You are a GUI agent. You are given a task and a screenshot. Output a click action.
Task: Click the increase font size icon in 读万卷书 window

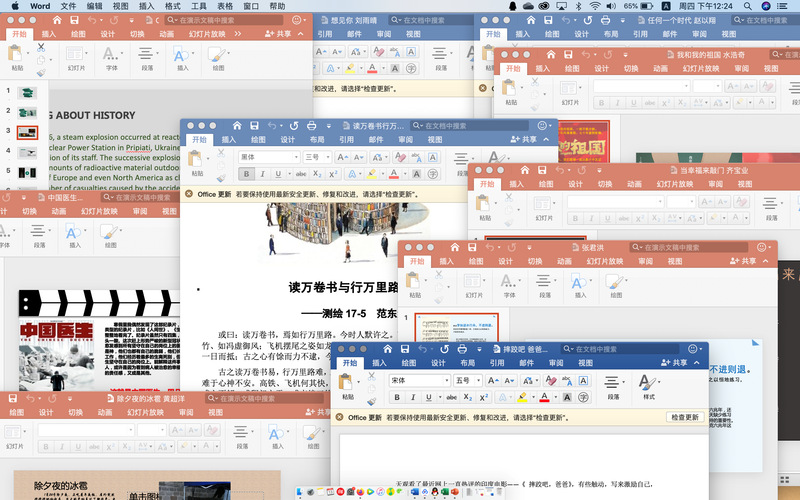342,157
